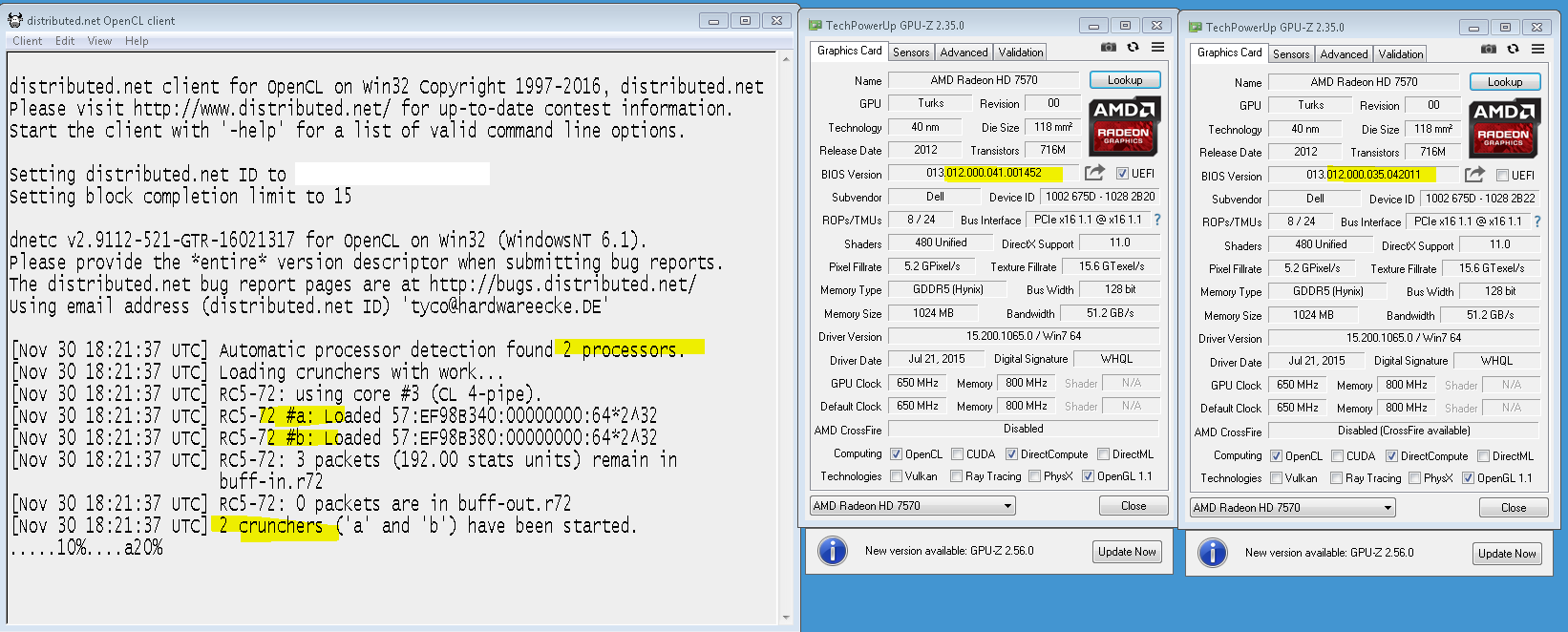The image size is (1568, 632).
Task: Toggle DirectML checkbox in left GPU-Z window
Action: tap(1103, 454)
